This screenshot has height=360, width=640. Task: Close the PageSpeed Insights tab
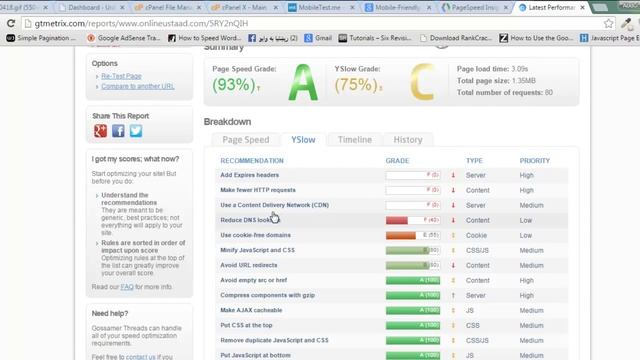506,7
